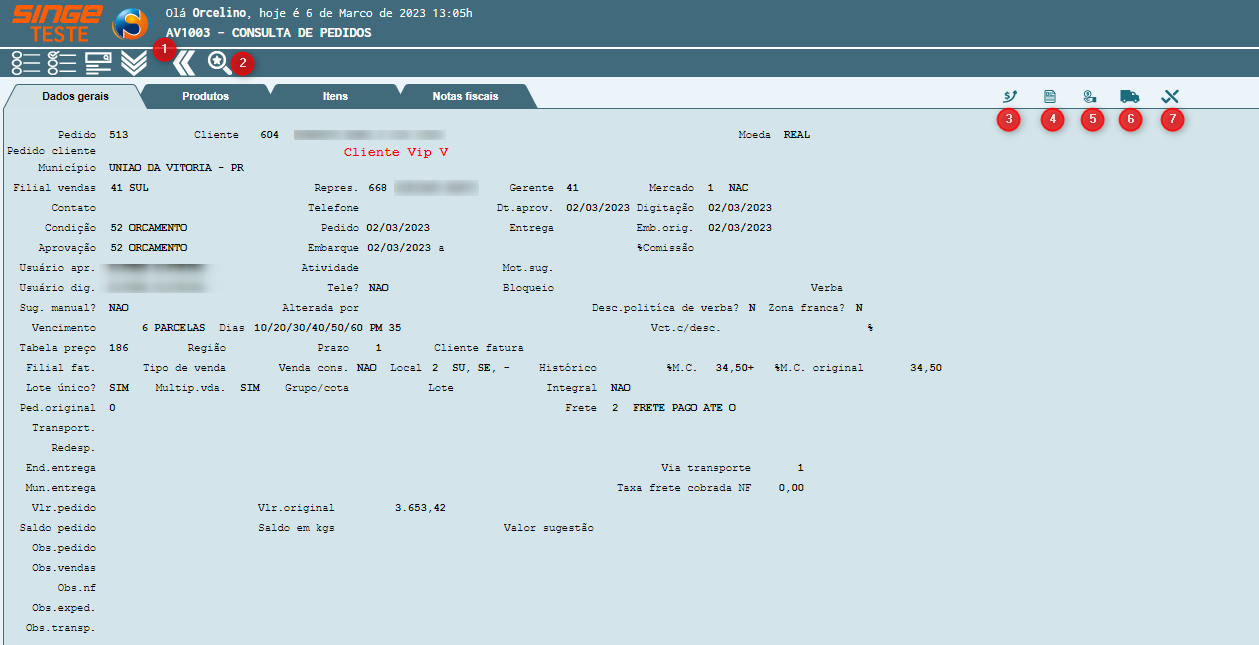Open the document icon above marker 4
The image size is (1259, 645).
pos(1050,96)
